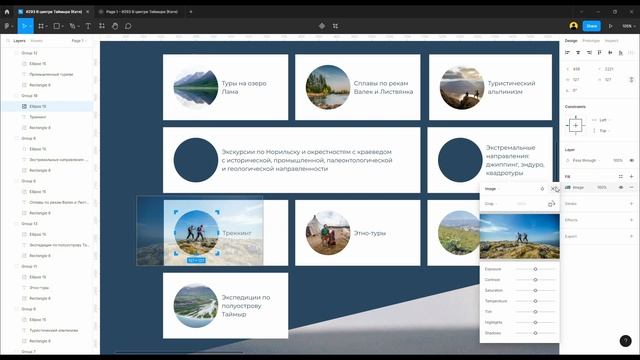Click Align left icon in Design panel
The height and width of the screenshot is (360, 640).
[x=567, y=53]
